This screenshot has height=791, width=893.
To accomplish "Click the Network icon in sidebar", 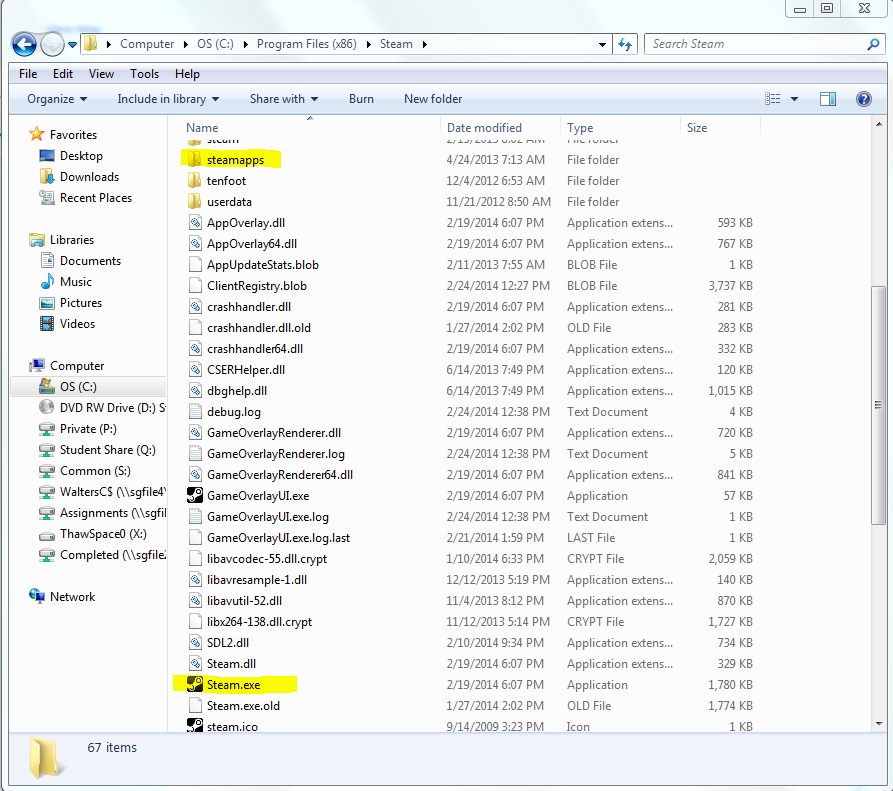I will click(x=37, y=596).
